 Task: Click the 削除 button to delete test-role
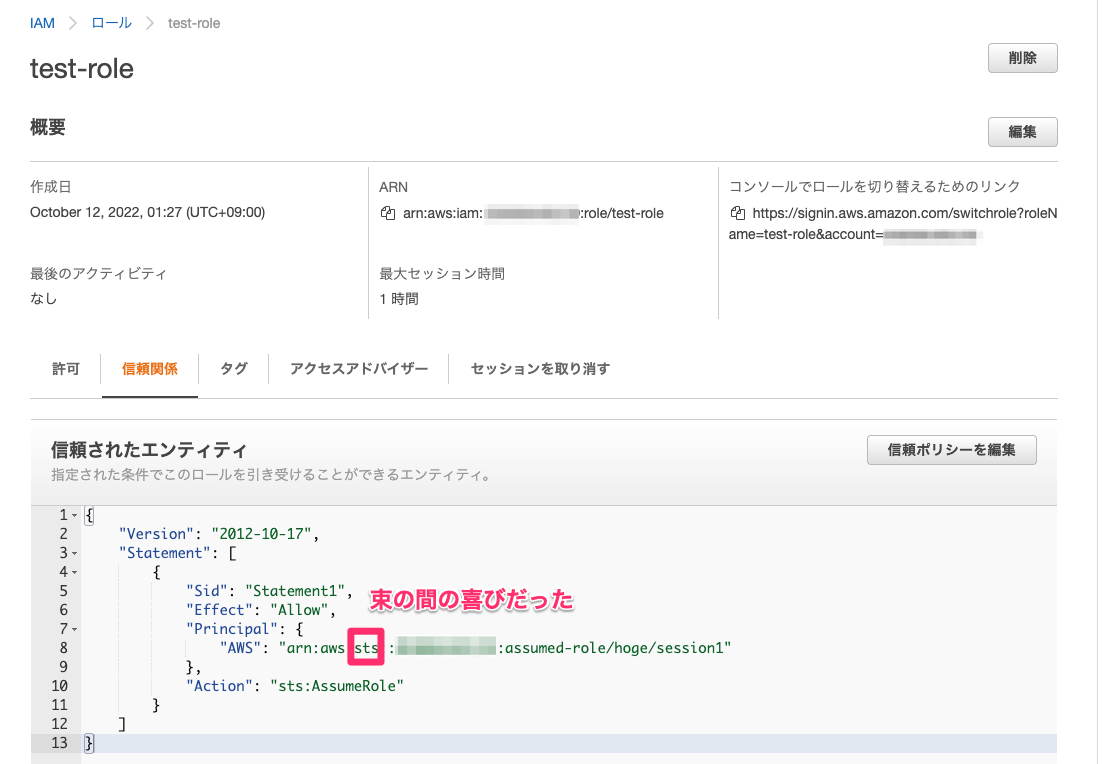[1021, 57]
